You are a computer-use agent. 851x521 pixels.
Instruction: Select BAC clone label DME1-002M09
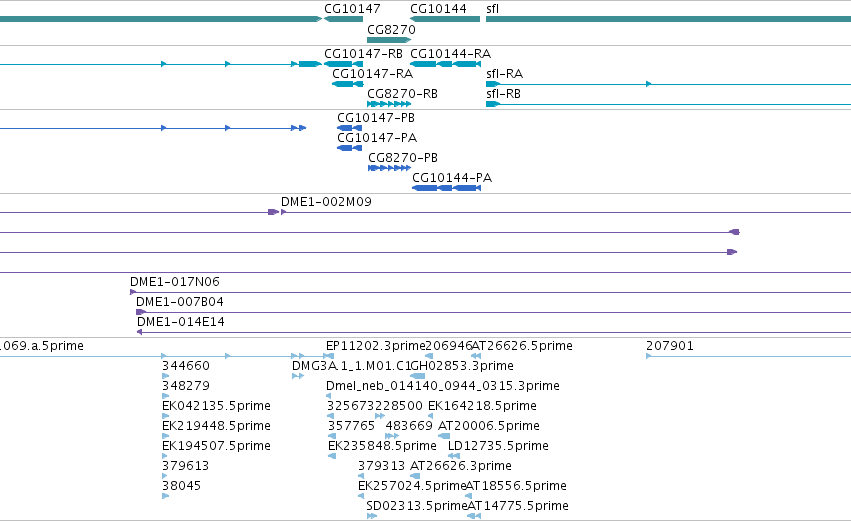326,202
